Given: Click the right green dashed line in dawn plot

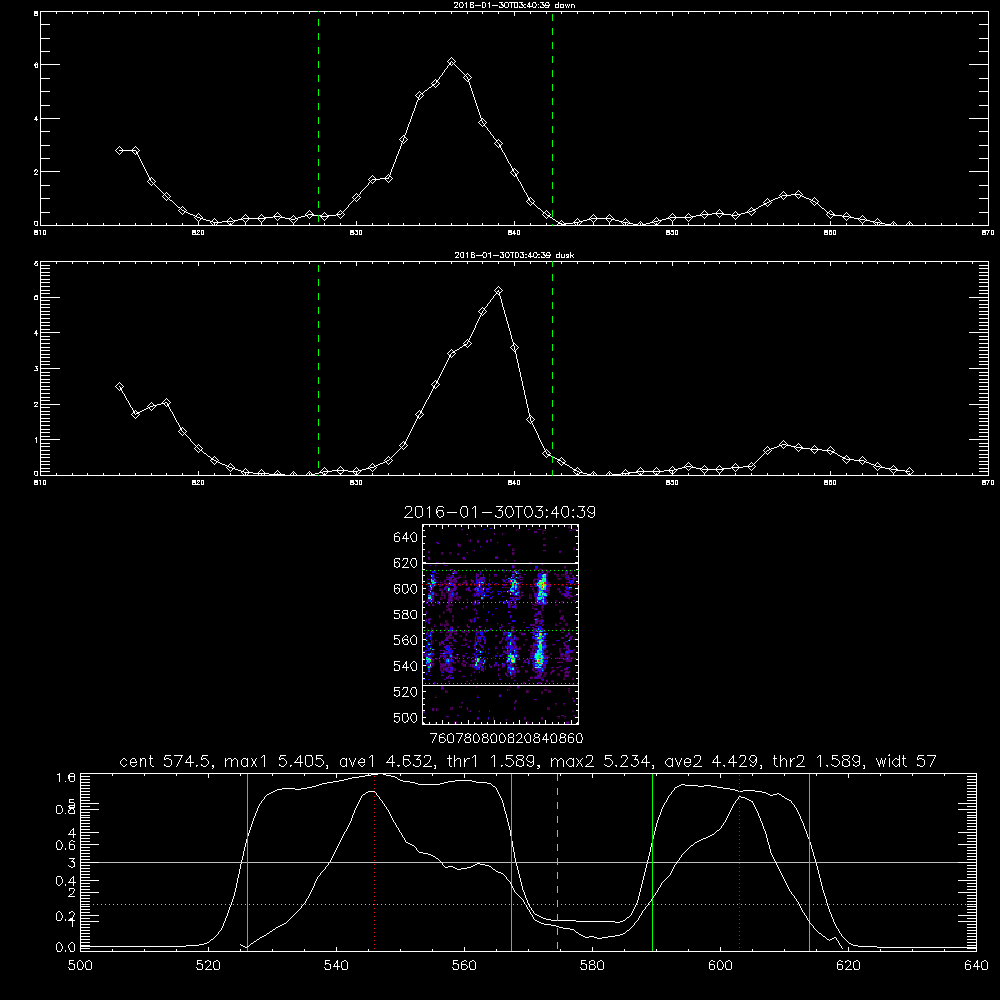Looking at the screenshot, I should 552,119.
